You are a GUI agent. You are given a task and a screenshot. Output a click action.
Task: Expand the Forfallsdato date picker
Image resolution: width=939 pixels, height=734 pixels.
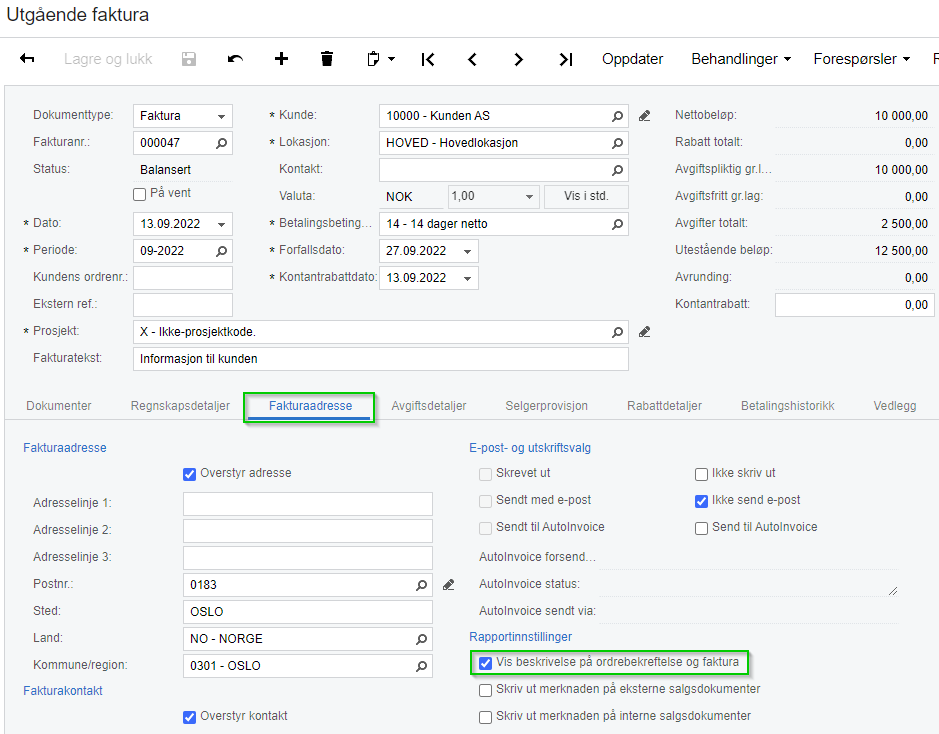coord(467,251)
